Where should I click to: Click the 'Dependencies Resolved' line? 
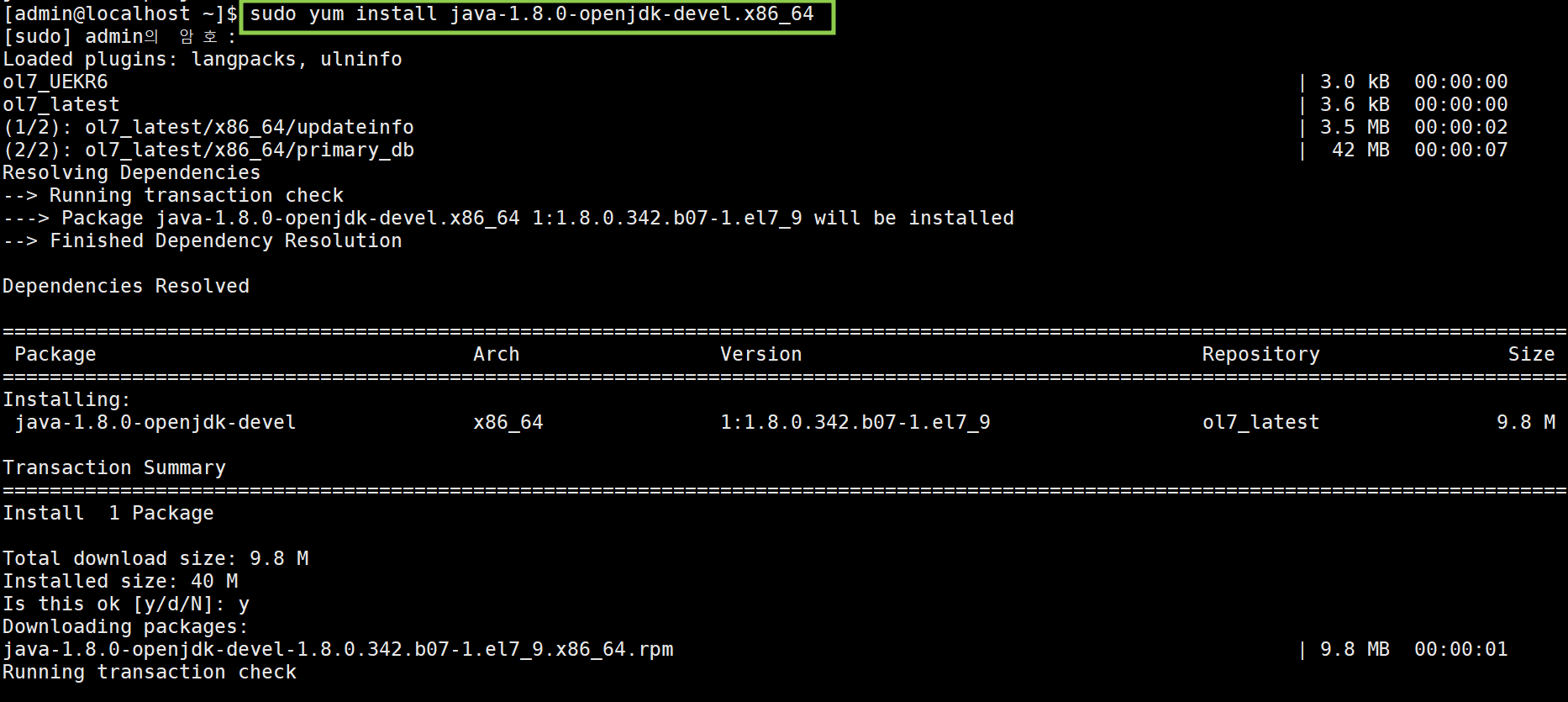click(126, 287)
